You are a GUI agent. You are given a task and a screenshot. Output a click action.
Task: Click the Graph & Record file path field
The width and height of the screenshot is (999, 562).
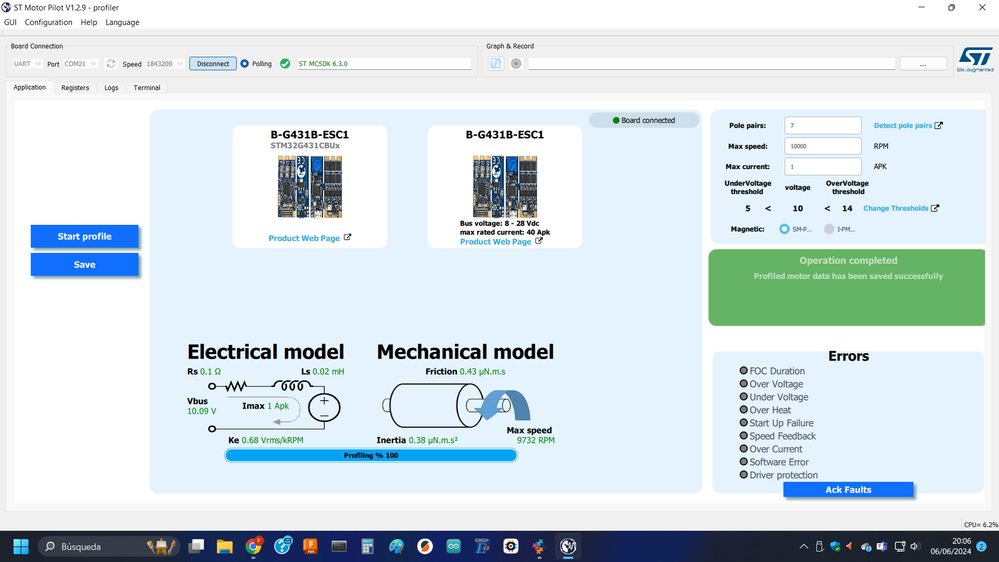(x=712, y=64)
